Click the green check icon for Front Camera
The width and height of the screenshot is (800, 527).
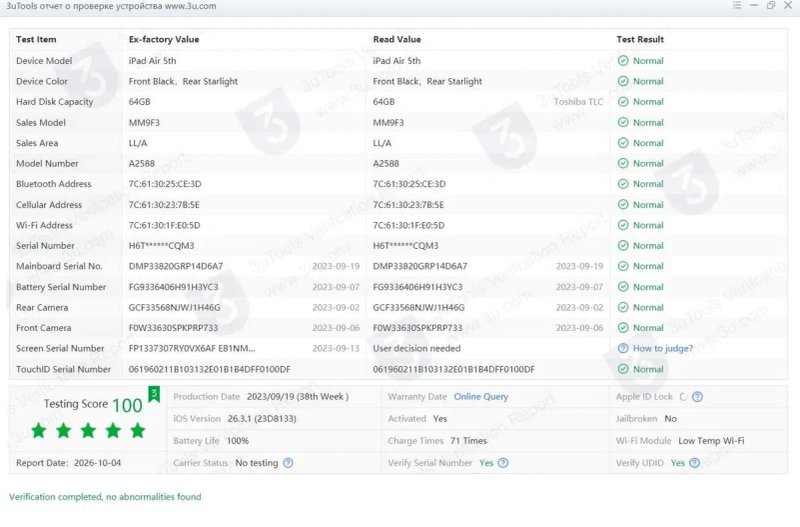point(623,328)
